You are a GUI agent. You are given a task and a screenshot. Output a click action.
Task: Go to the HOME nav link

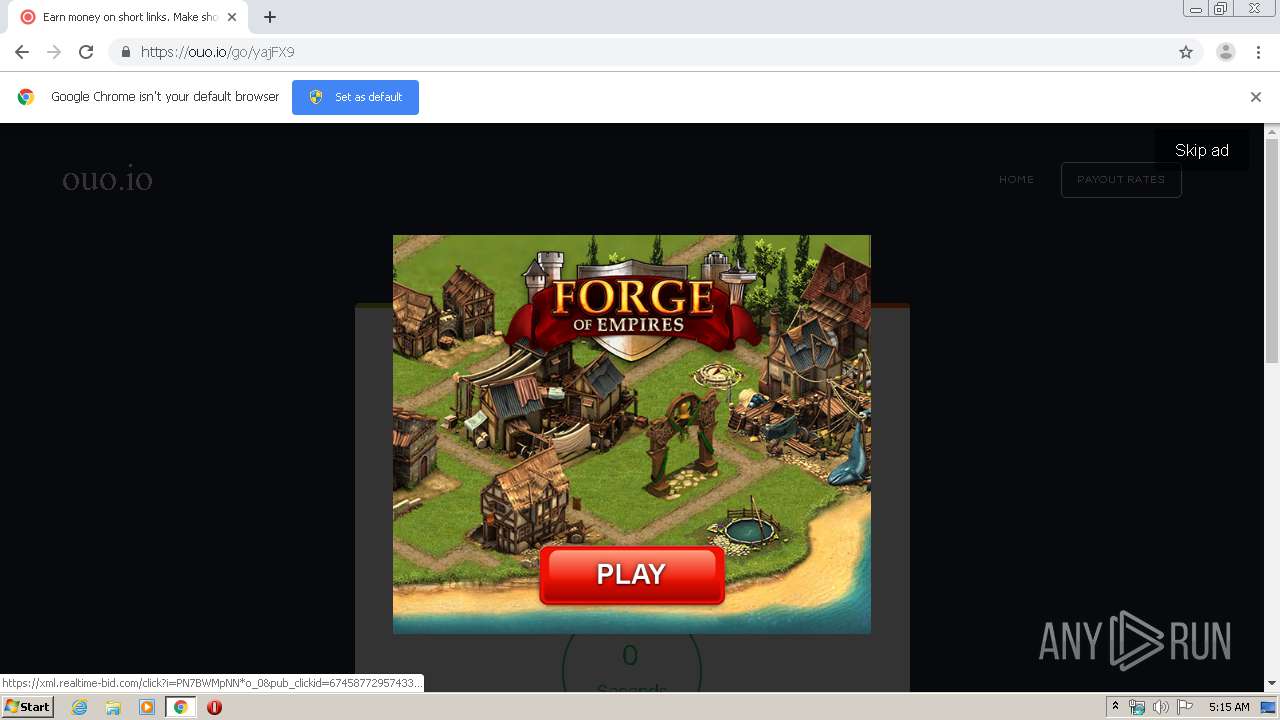coord(1016,180)
